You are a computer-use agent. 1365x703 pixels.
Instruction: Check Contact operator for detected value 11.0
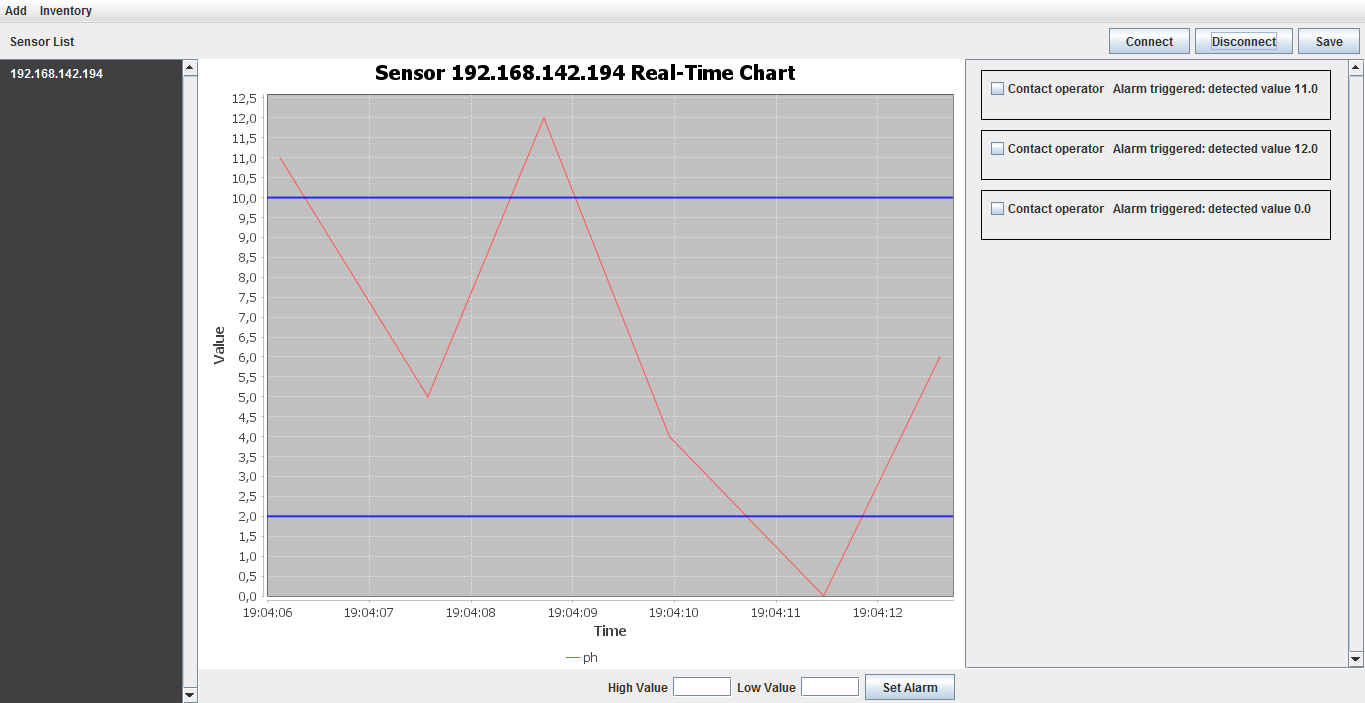[x=997, y=88]
